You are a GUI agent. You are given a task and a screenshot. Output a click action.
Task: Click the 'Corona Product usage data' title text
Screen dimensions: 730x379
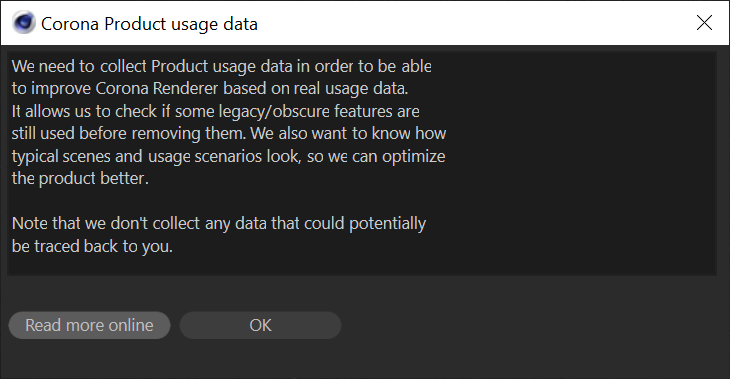point(149,24)
